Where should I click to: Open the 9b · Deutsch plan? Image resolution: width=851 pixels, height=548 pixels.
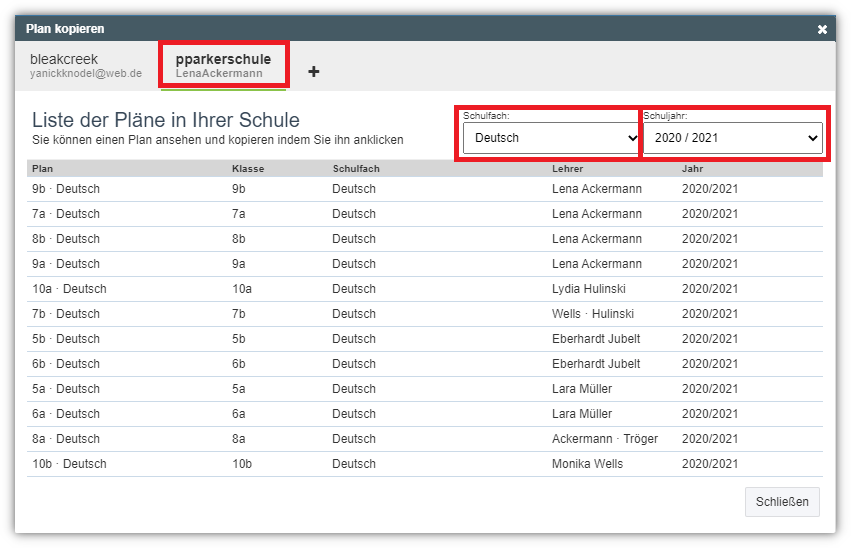(x=425, y=189)
